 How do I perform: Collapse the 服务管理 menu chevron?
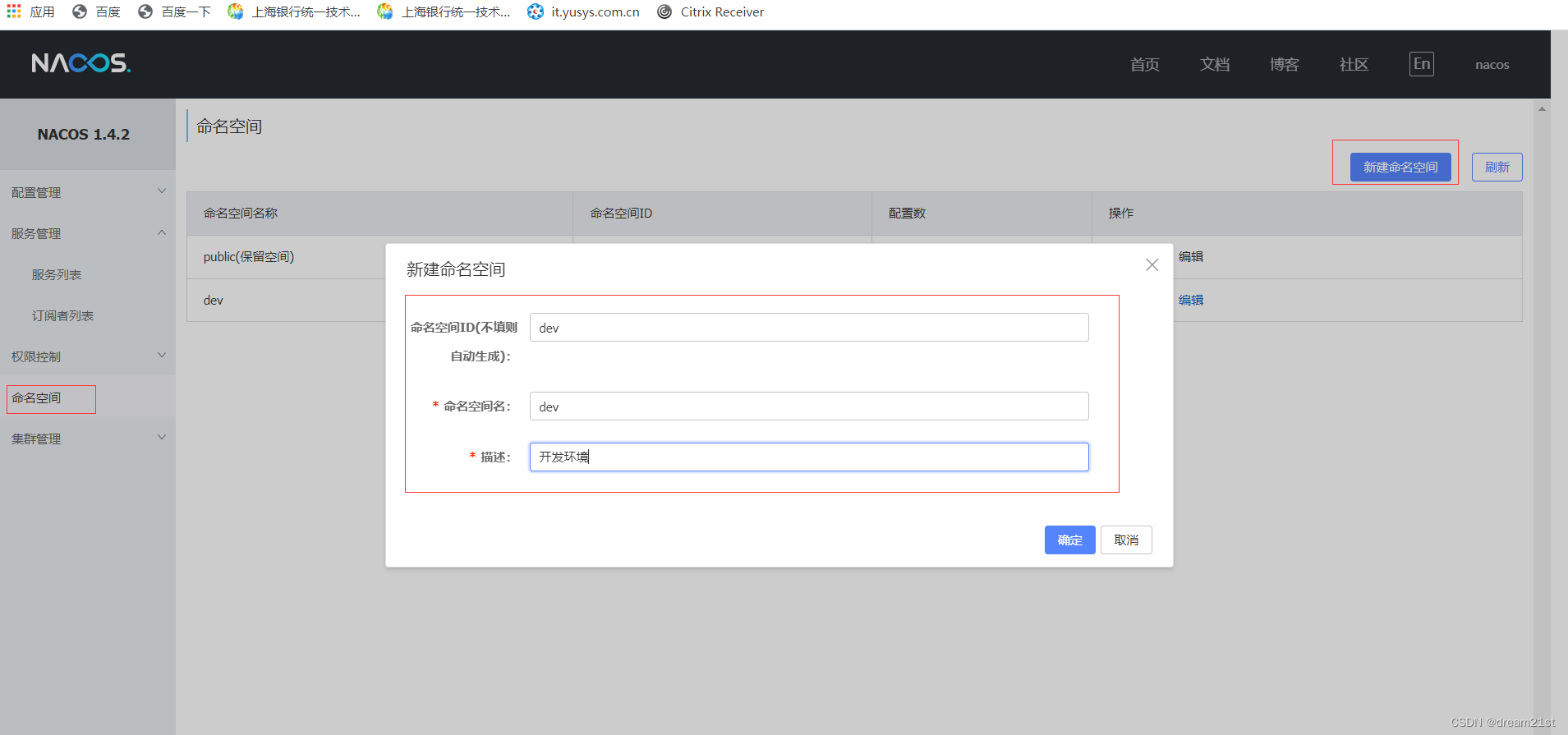click(x=162, y=232)
